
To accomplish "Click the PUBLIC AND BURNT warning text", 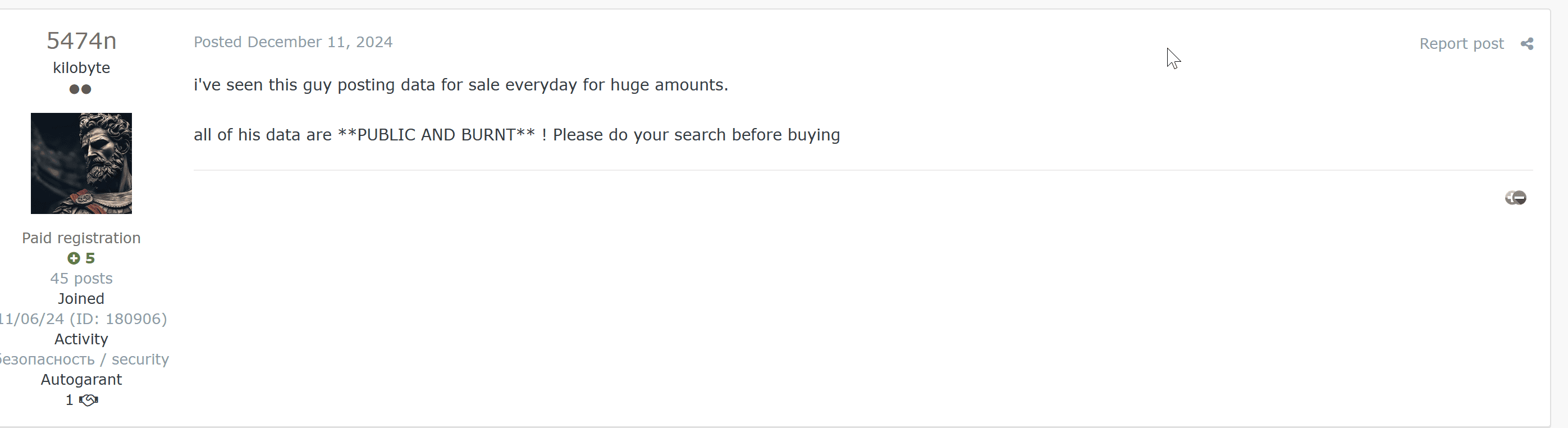I will click(436, 135).
